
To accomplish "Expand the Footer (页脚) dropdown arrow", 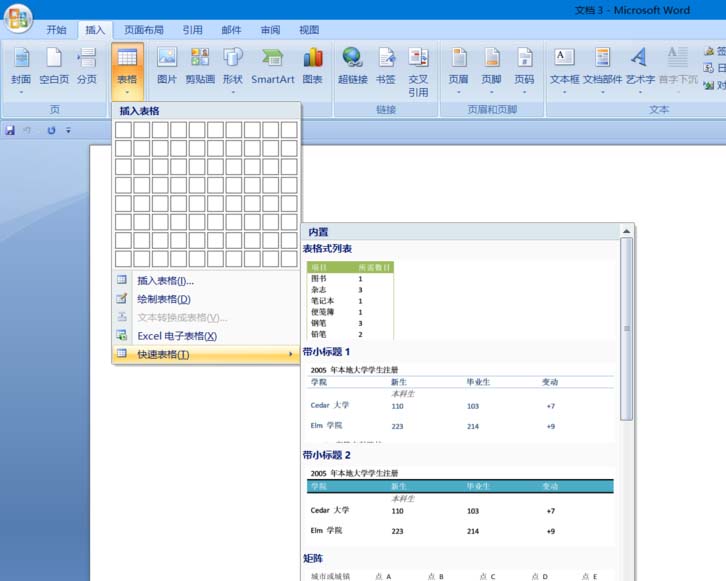I will coord(491,93).
